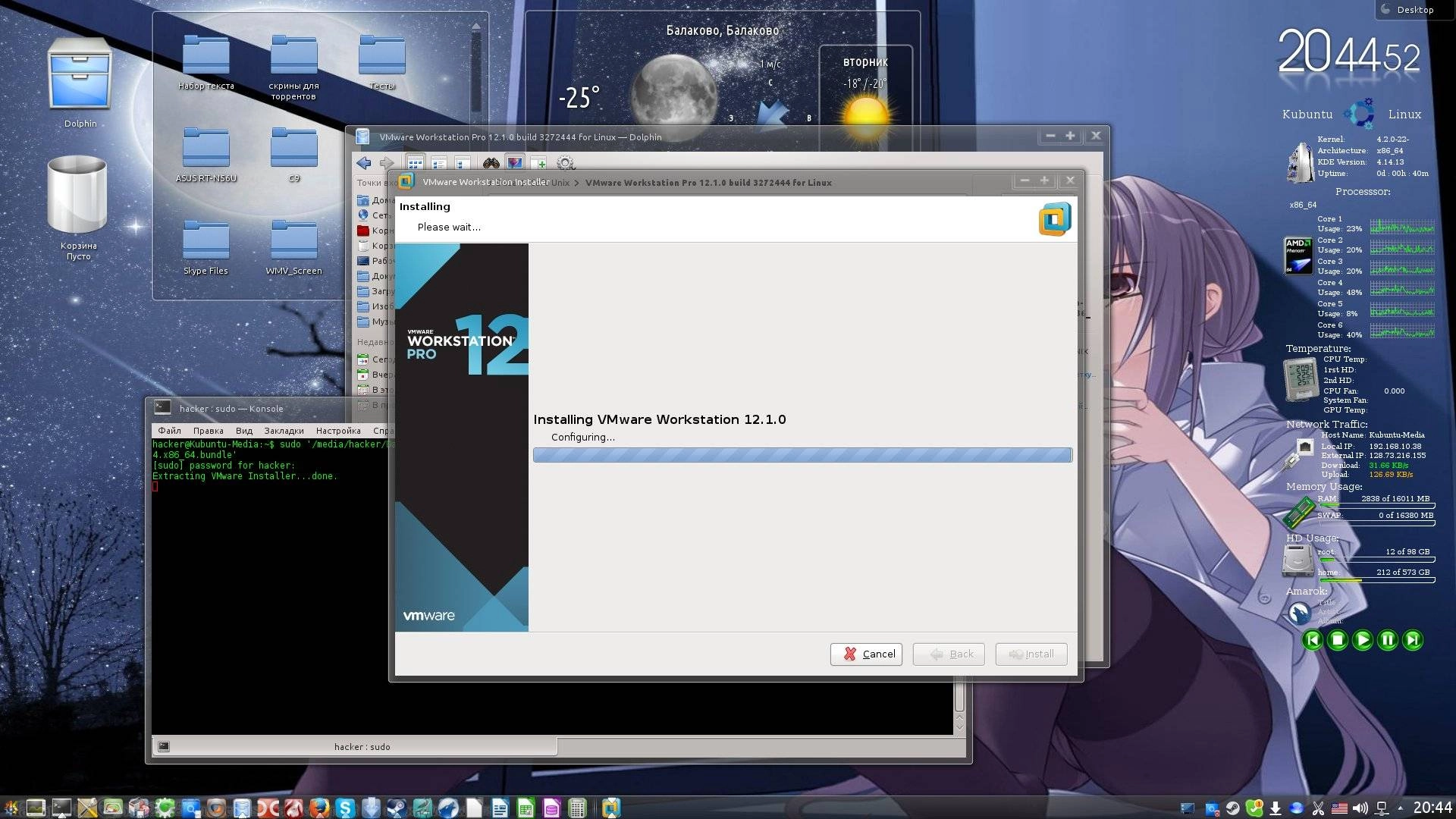Open the 'Тесты' folder
The width and height of the screenshot is (1456, 819).
point(382,62)
